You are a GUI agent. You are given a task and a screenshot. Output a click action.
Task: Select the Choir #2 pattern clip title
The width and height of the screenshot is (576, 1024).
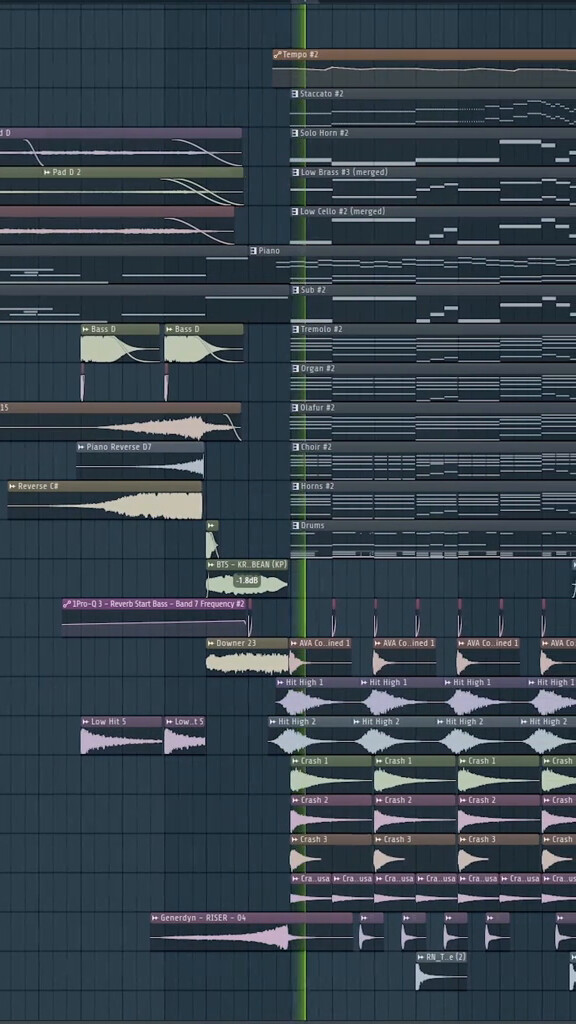[316, 447]
